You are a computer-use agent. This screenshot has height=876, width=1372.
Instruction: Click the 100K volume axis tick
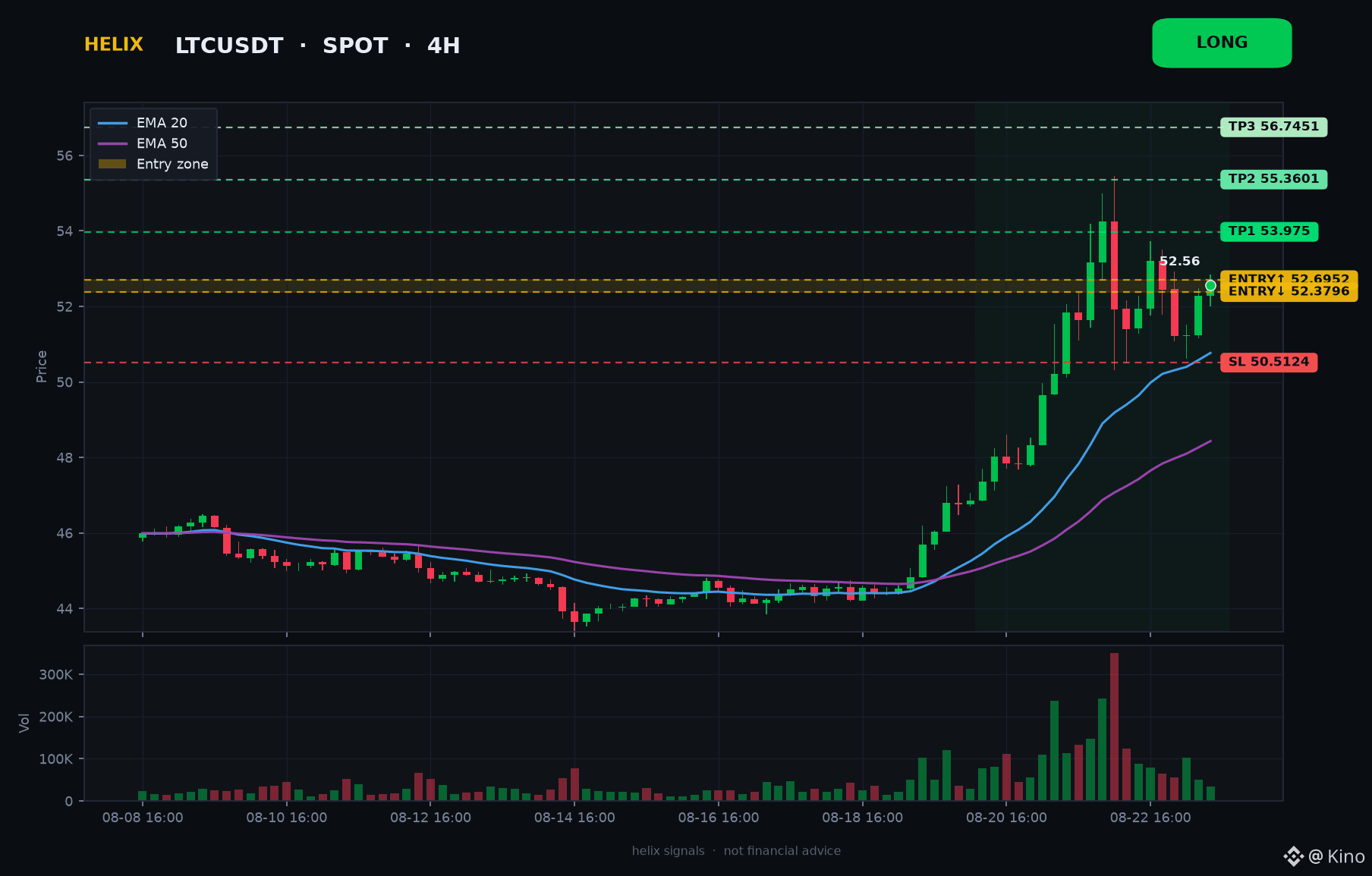click(x=56, y=758)
